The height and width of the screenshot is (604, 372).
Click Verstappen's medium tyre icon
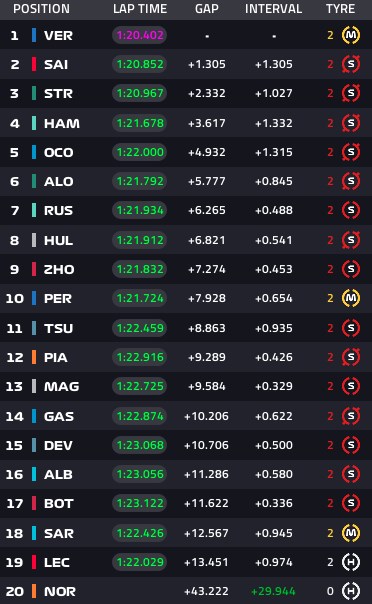click(351, 35)
